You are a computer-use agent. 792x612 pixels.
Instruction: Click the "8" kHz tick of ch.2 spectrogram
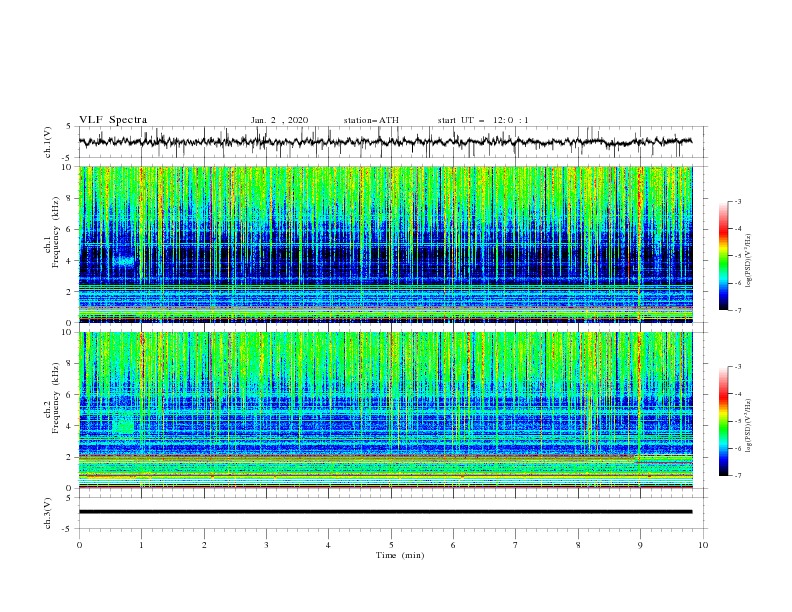click(70, 364)
